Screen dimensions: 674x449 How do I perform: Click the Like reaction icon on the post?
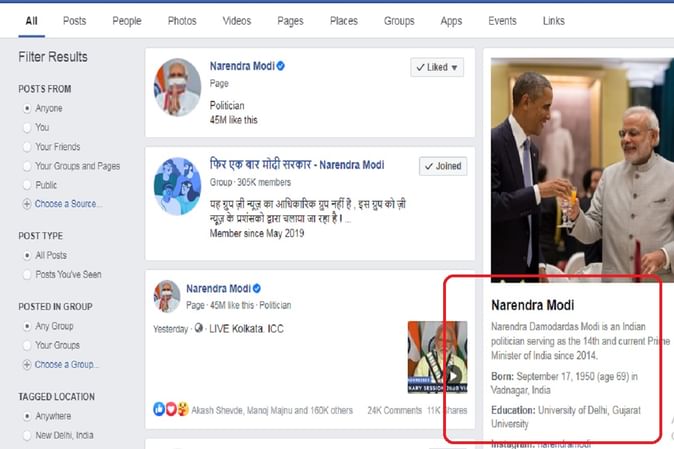click(x=159, y=409)
